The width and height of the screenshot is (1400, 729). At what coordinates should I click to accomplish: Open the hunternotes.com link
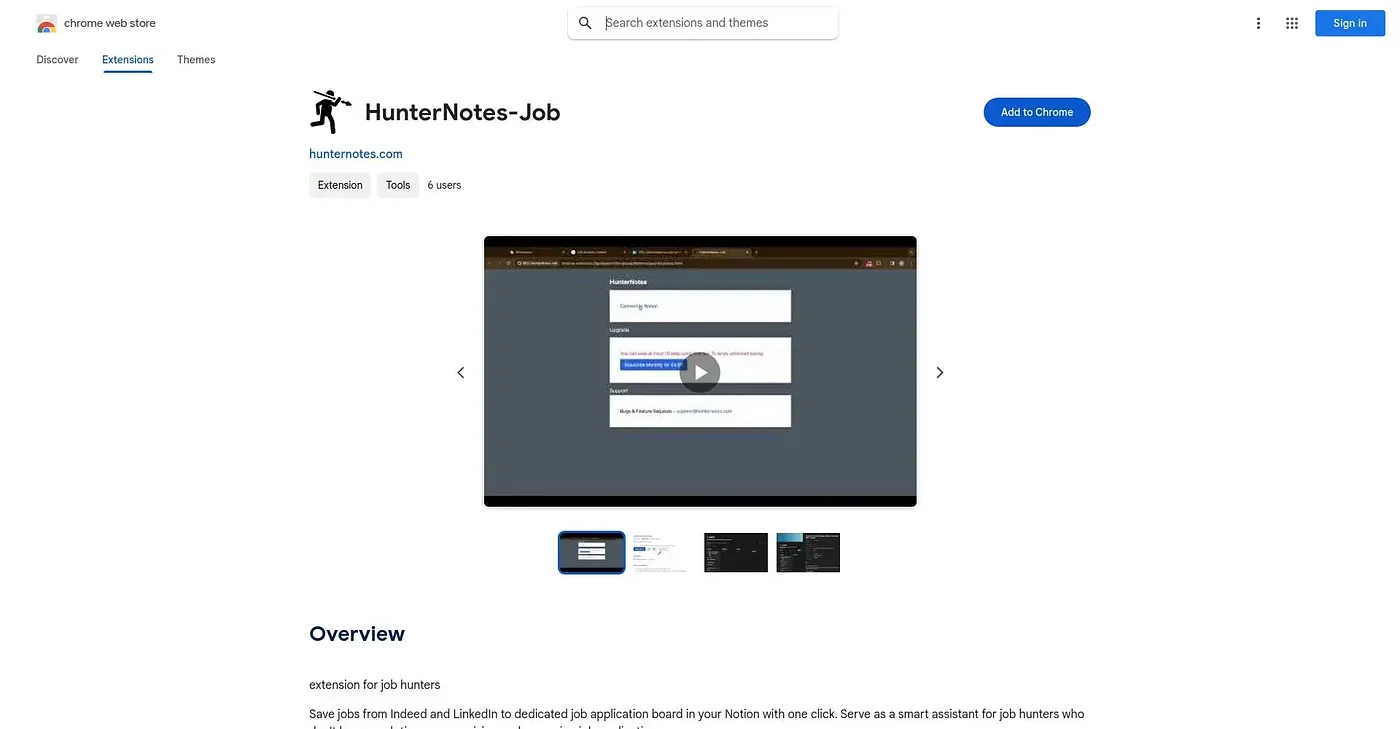coord(356,154)
